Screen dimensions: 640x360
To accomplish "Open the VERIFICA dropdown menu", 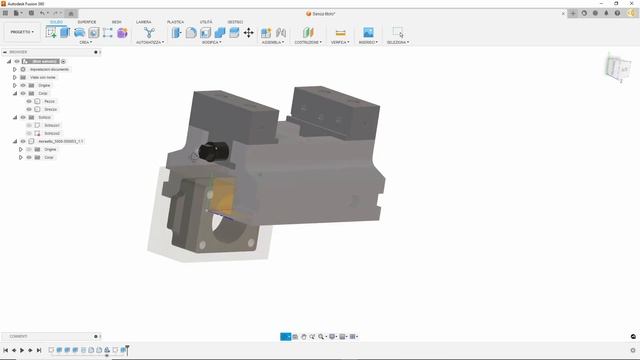I will pos(340,42).
